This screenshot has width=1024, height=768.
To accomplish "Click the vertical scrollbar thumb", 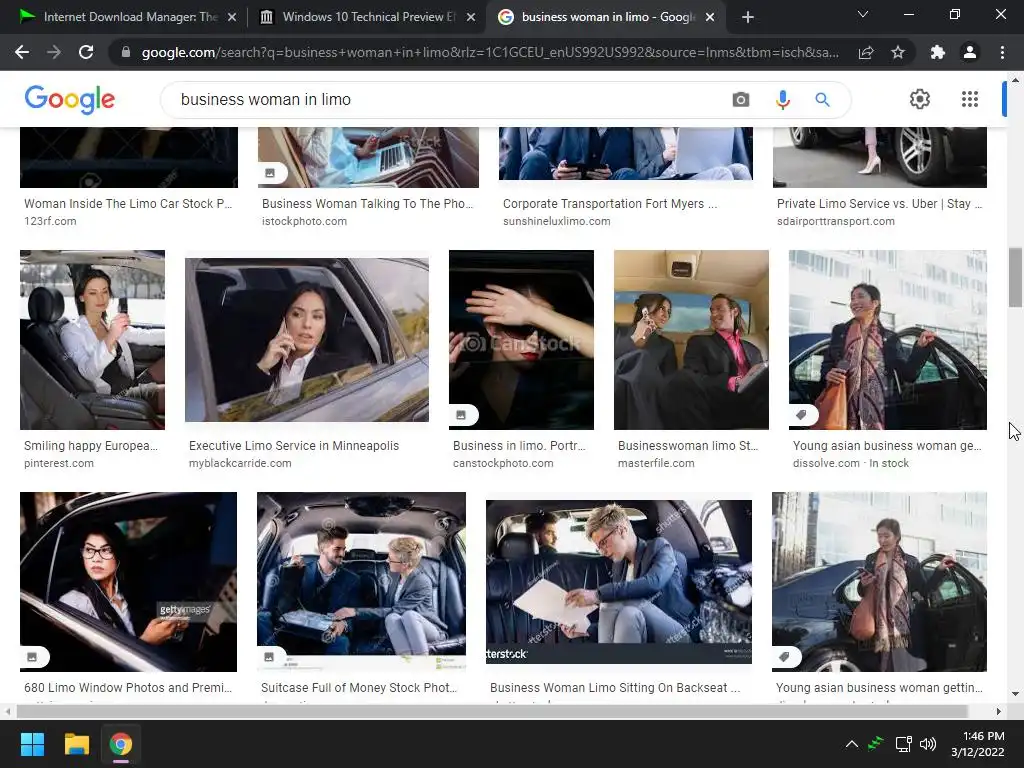I will [1015, 277].
